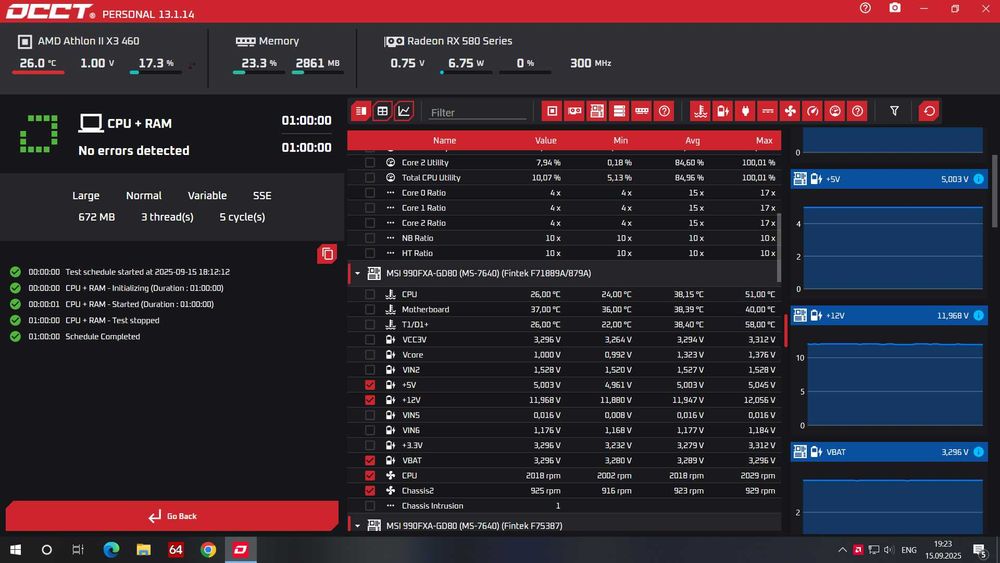Open info icon for the VBAT graph
Viewport: 1000px width, 563px height.
(x=978, y=452)
